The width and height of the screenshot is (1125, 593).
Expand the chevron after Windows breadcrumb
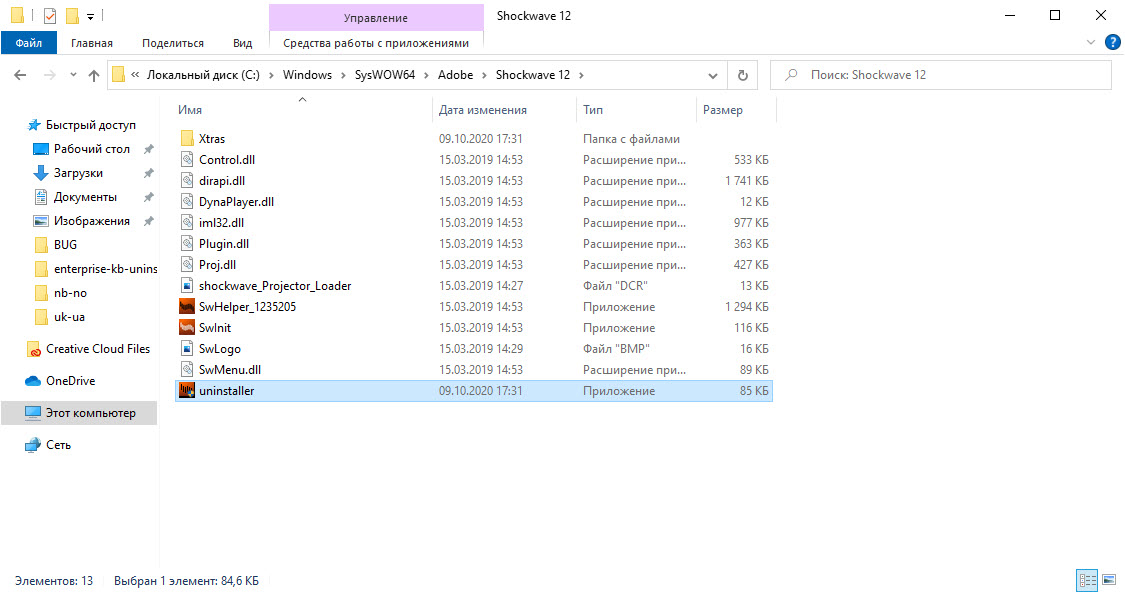pos(343,75)
